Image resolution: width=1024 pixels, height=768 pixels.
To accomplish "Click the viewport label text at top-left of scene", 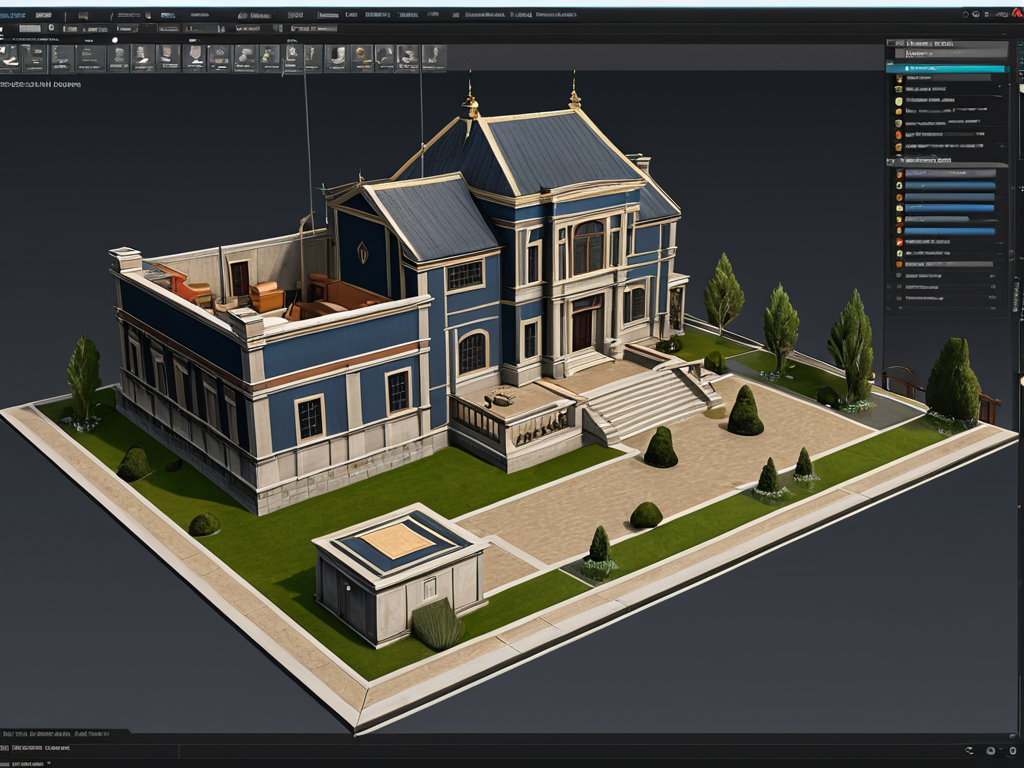I will click(x=40, y=85).
